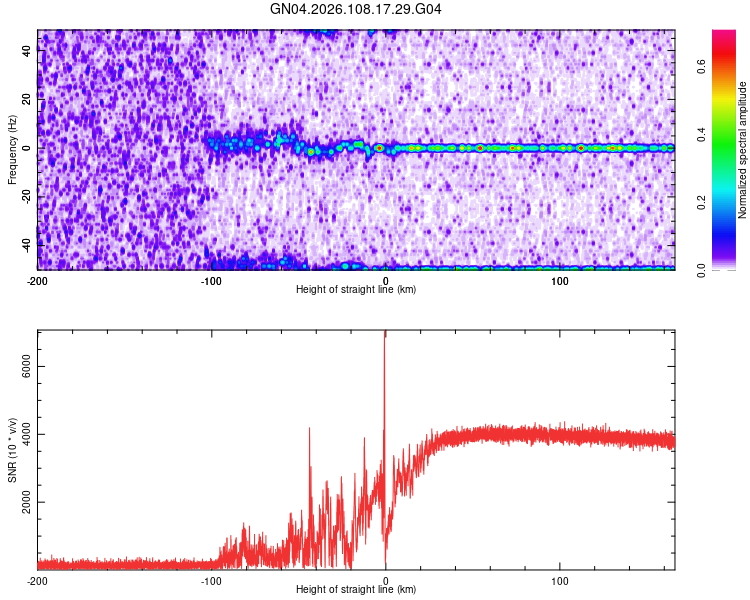Click the 100 tick label under the SNR plot

[560, 581]
